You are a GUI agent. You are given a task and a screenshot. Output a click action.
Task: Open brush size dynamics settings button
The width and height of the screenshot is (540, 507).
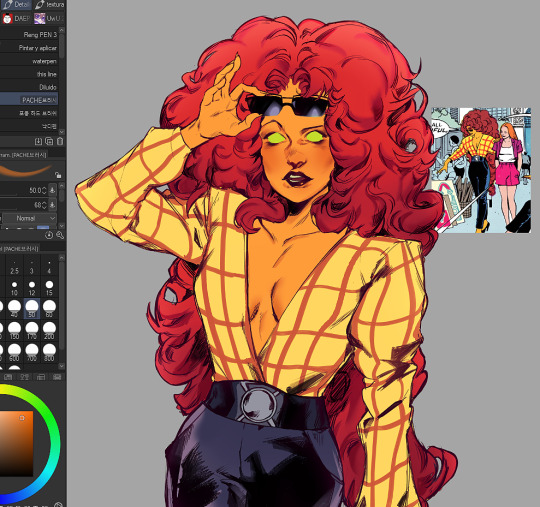pyautogui.click(x=52, y=190)
